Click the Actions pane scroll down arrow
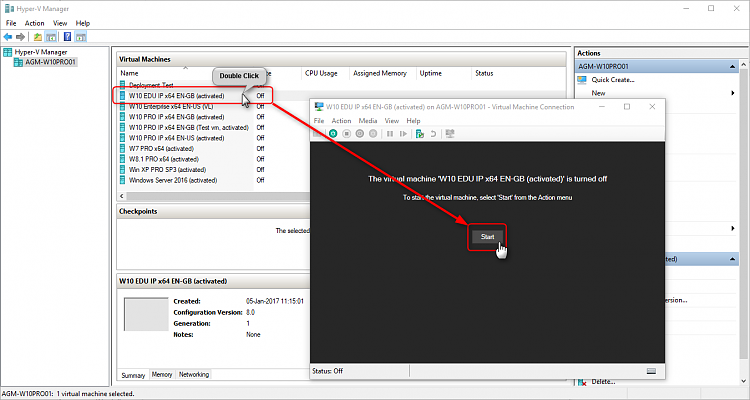 [745, 381]
